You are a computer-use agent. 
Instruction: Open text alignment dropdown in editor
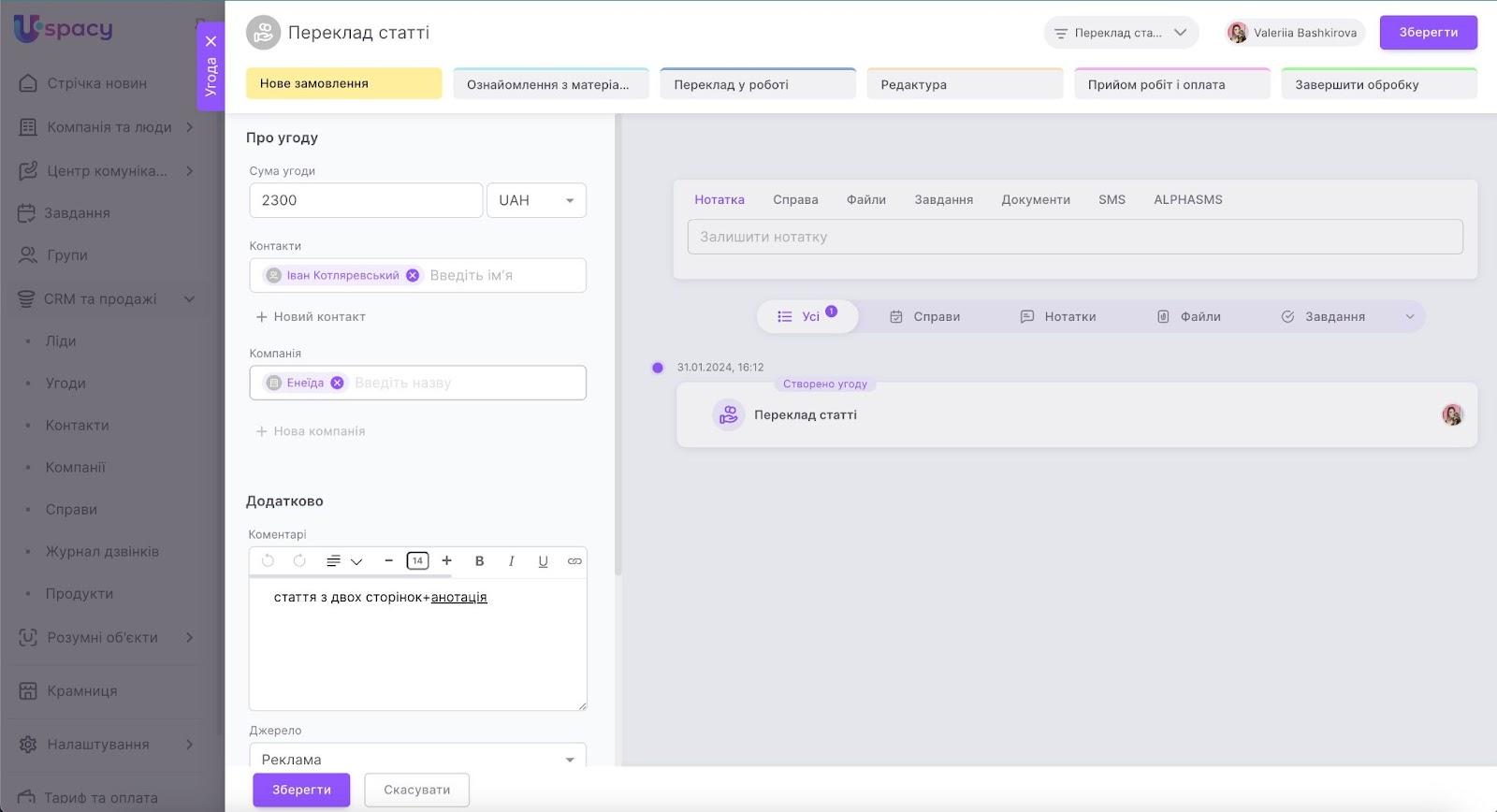343,561
